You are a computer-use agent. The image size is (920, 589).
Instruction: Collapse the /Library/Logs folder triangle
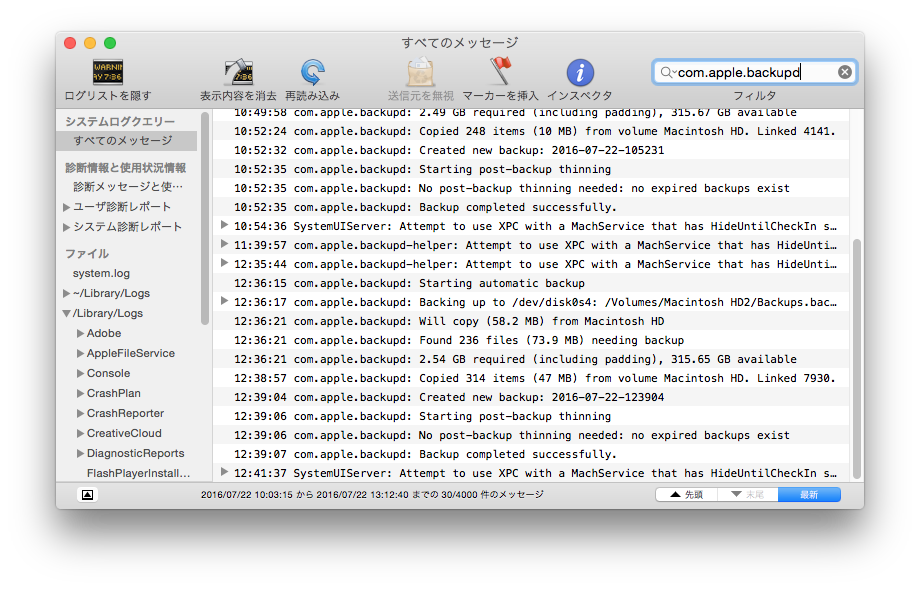tap(66, 313)
